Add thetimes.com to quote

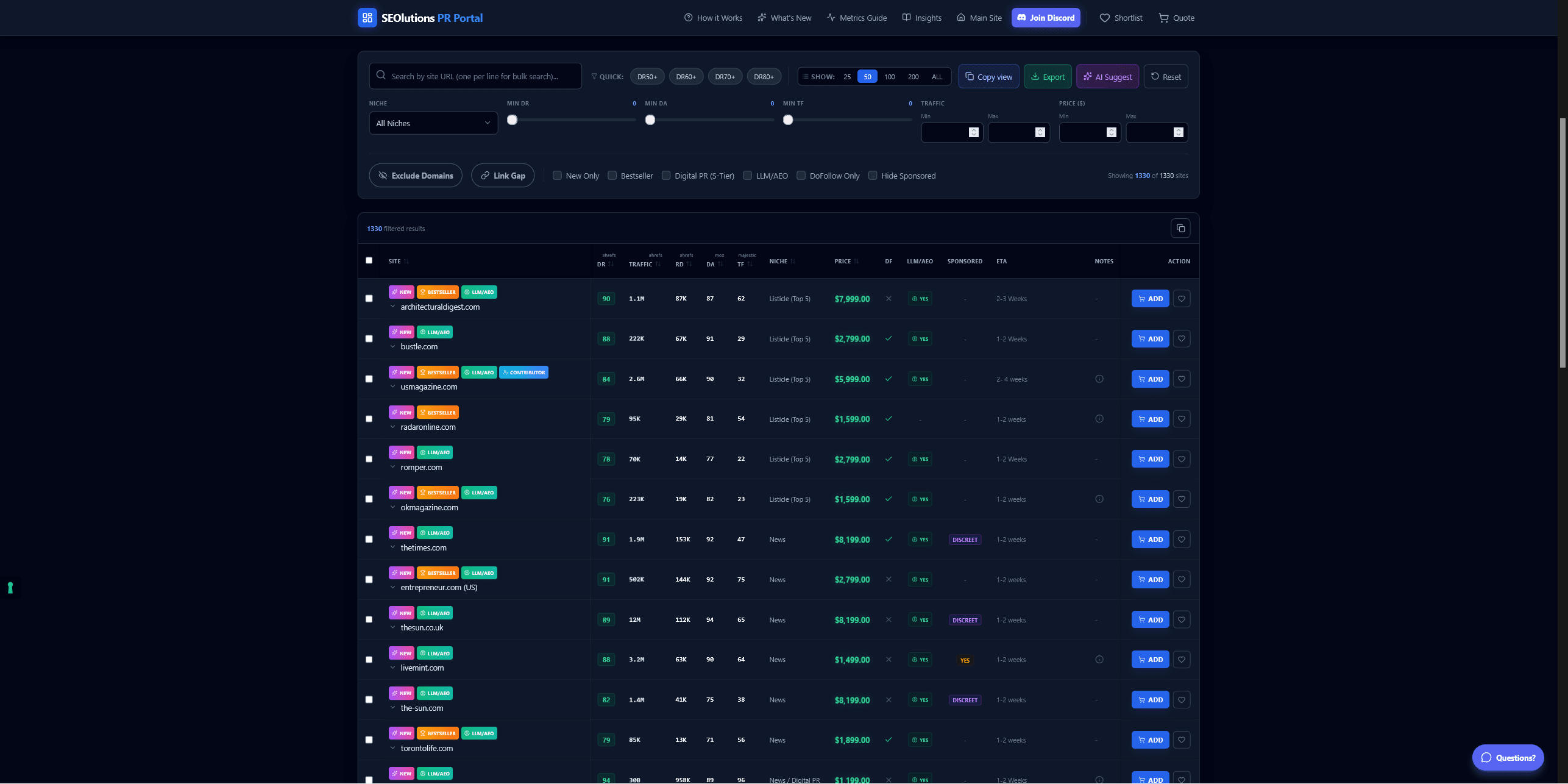[x=1150, y=540]
